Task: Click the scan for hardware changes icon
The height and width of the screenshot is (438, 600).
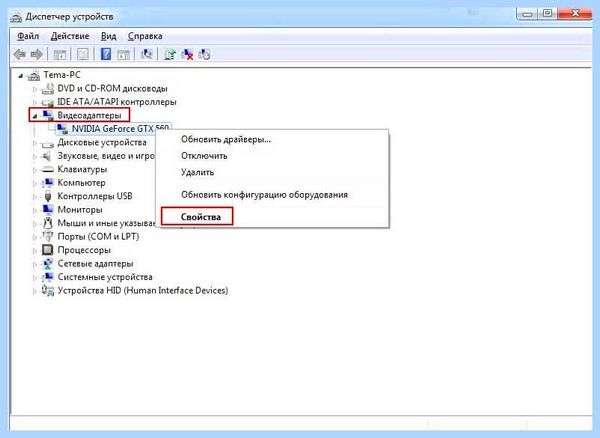Action: (146, 54)
